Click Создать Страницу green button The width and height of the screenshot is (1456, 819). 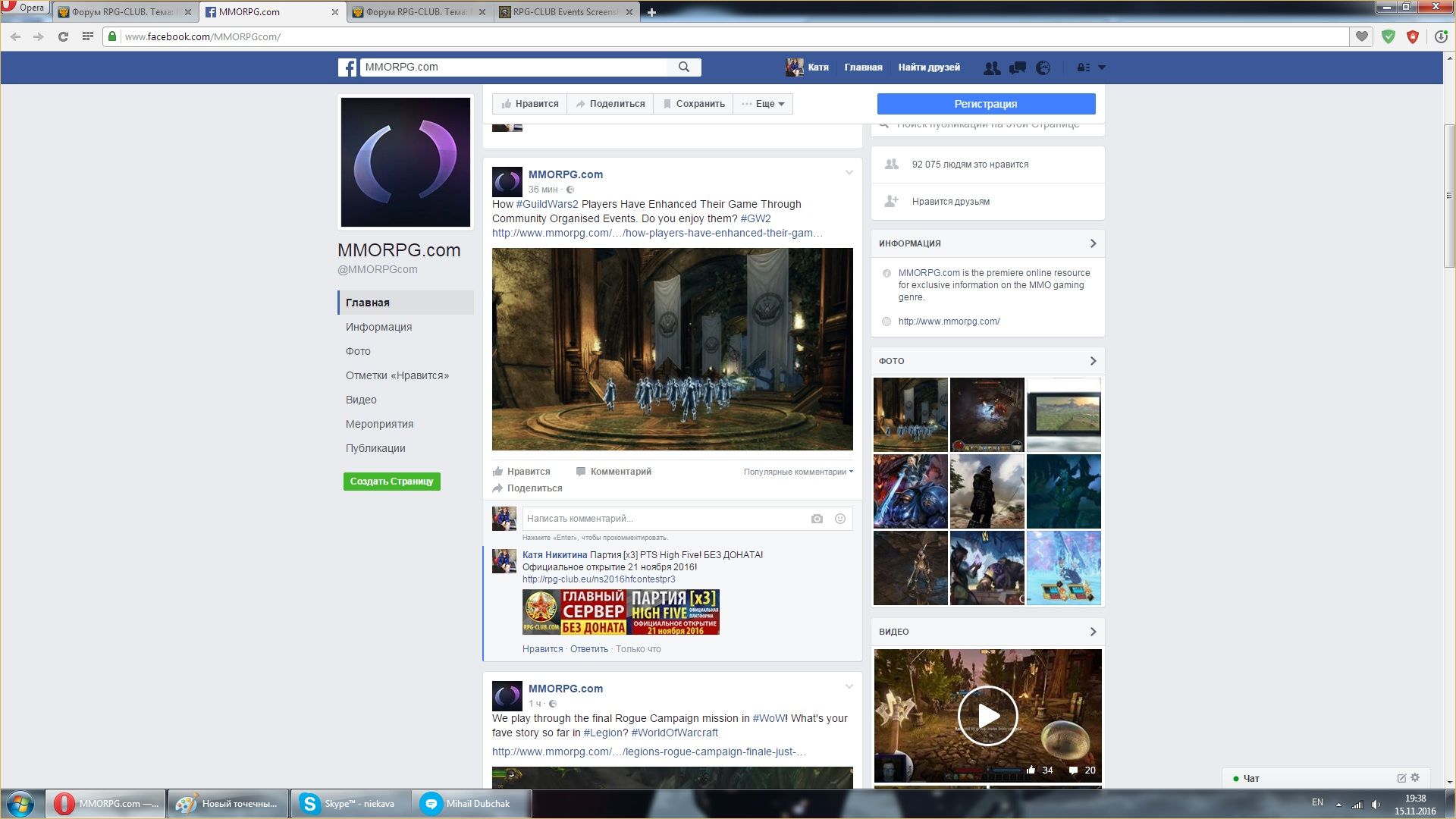pyautogui.click(x=391, y=482)
